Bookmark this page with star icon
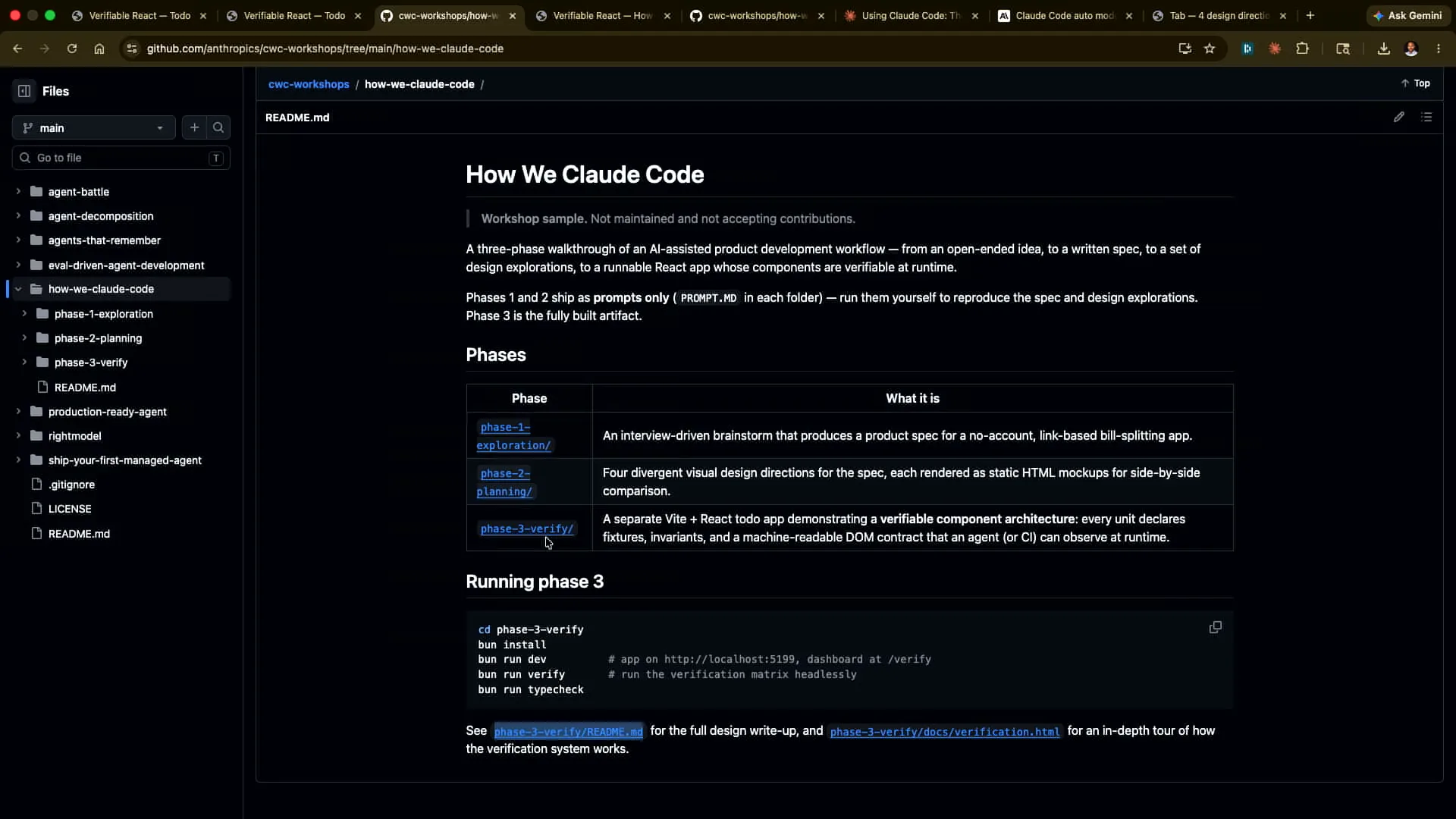This screenshot has height=819, width=1456. (x=1210, y=49)
